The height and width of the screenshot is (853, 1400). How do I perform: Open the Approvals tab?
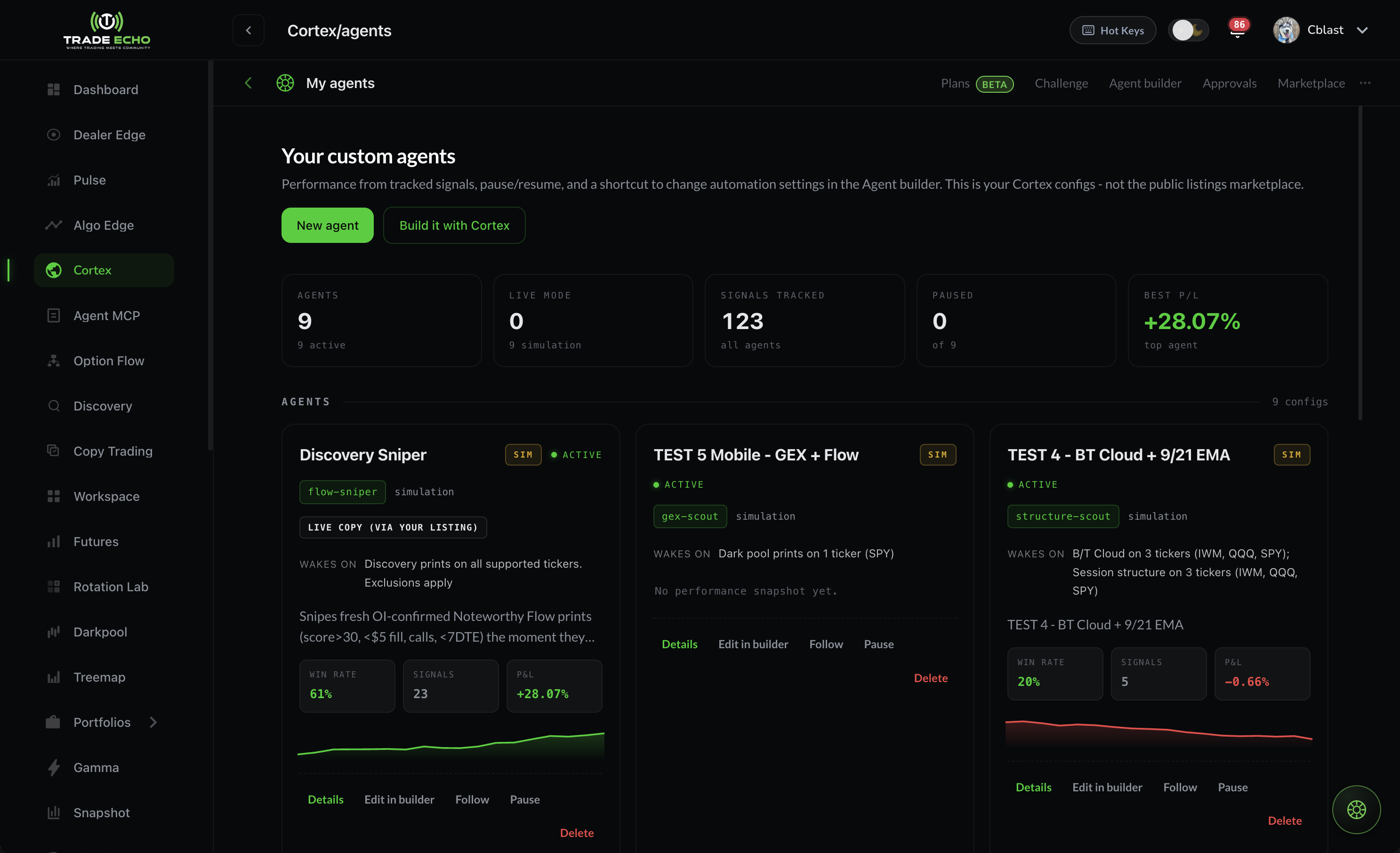pyautogui.click(x=1230, y=83)
